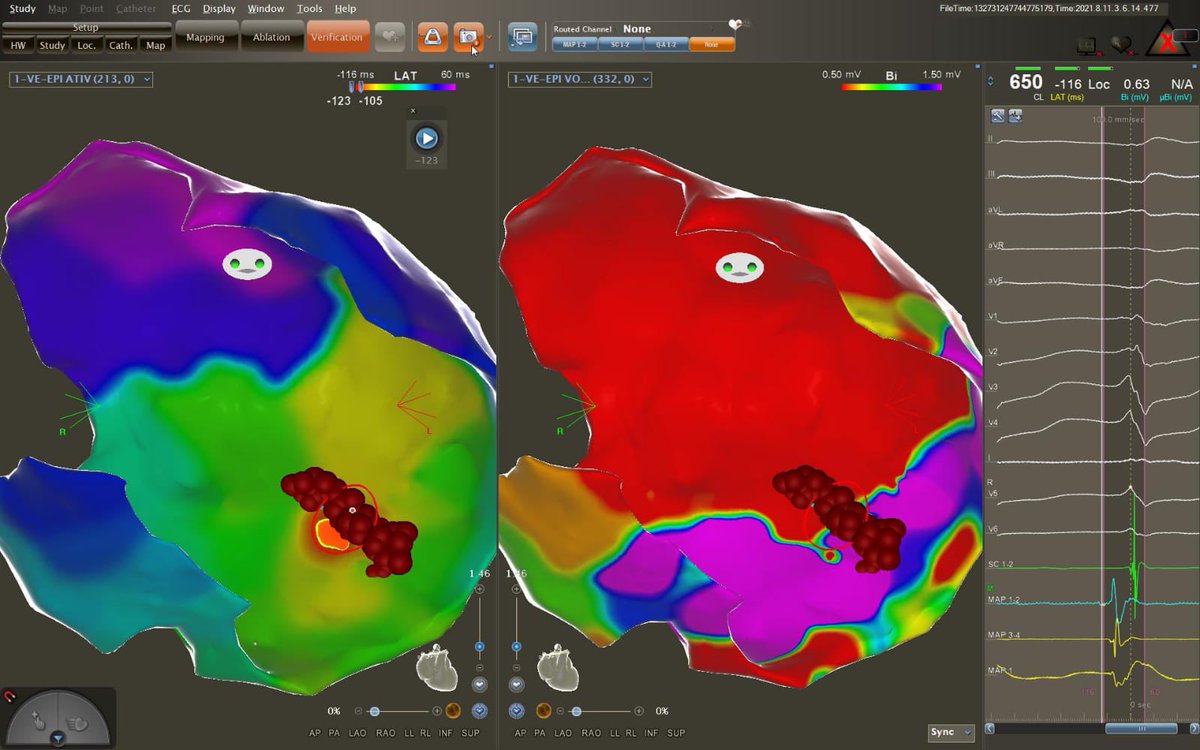1200x750 pixels.
Task: Switch right map to SUP view
Action: tap(676, 733)
